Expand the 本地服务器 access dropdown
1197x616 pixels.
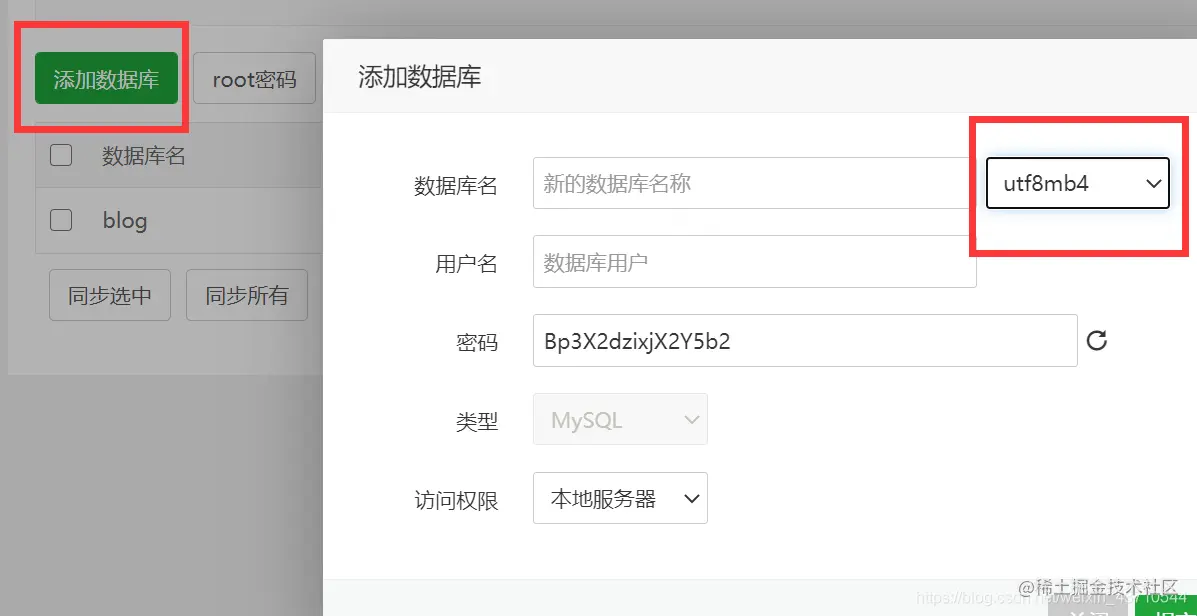(x=620, y=498)
